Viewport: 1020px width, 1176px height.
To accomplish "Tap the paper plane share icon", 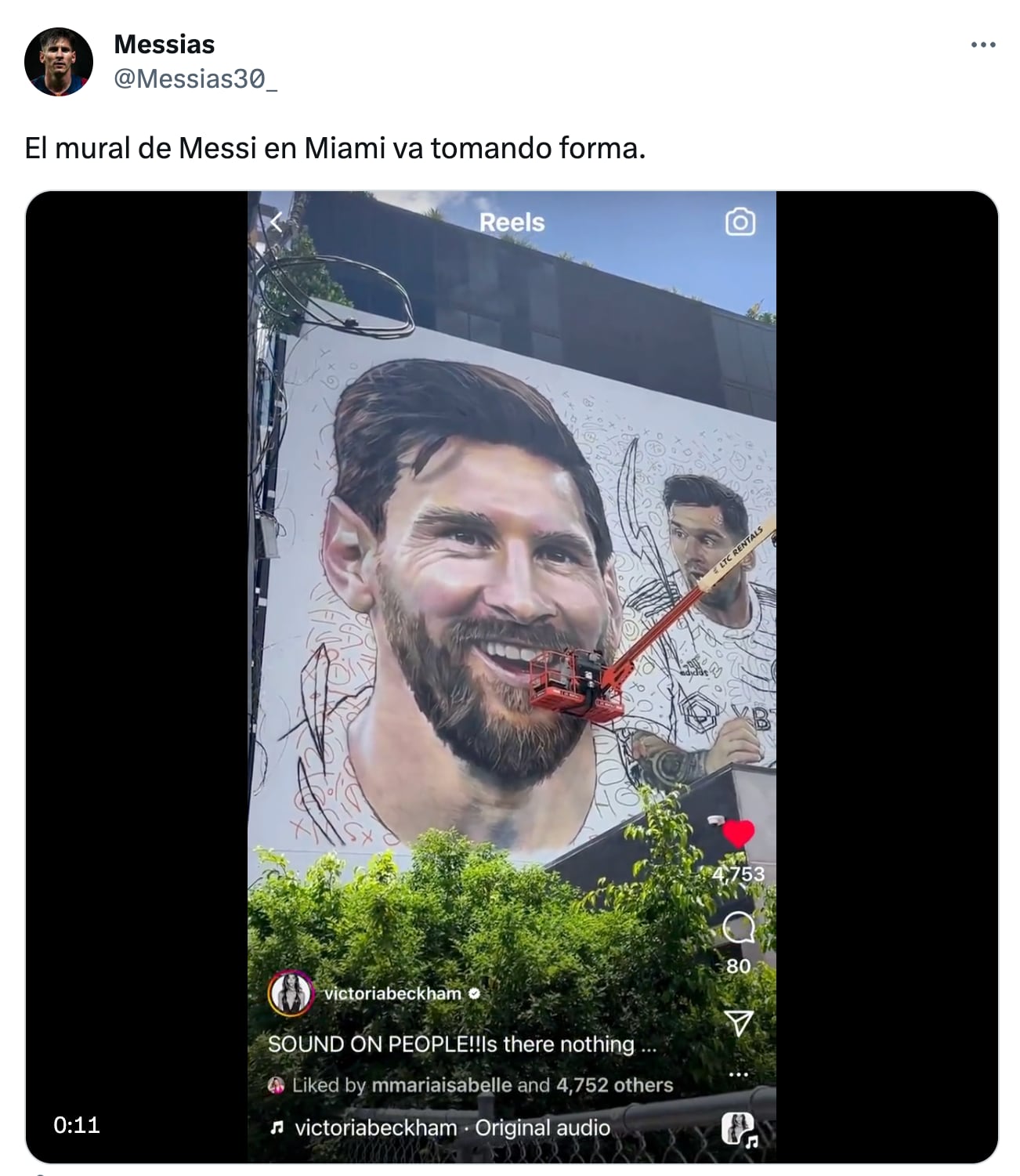I will (x=738, y=1022).
